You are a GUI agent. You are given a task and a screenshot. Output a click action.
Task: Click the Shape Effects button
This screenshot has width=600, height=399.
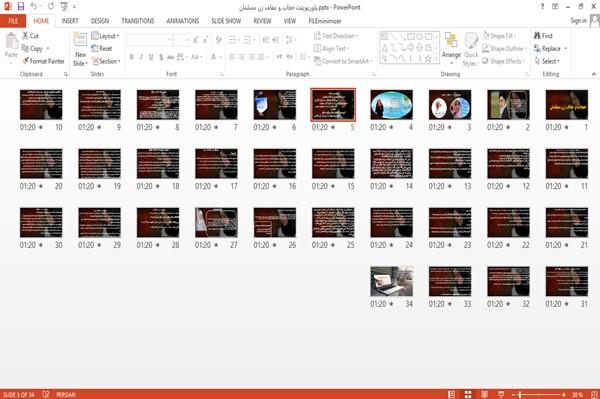coord(503,61)
